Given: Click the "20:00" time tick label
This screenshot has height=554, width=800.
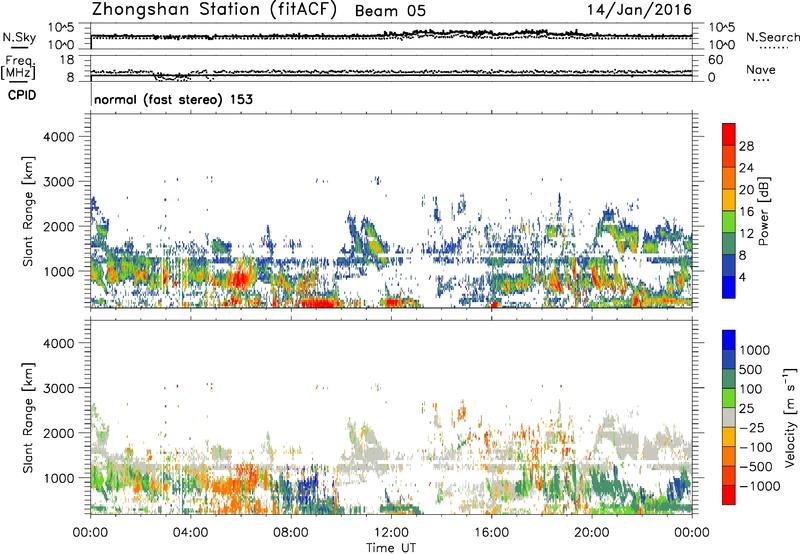Looking at the screenshot, I should 592,533.
